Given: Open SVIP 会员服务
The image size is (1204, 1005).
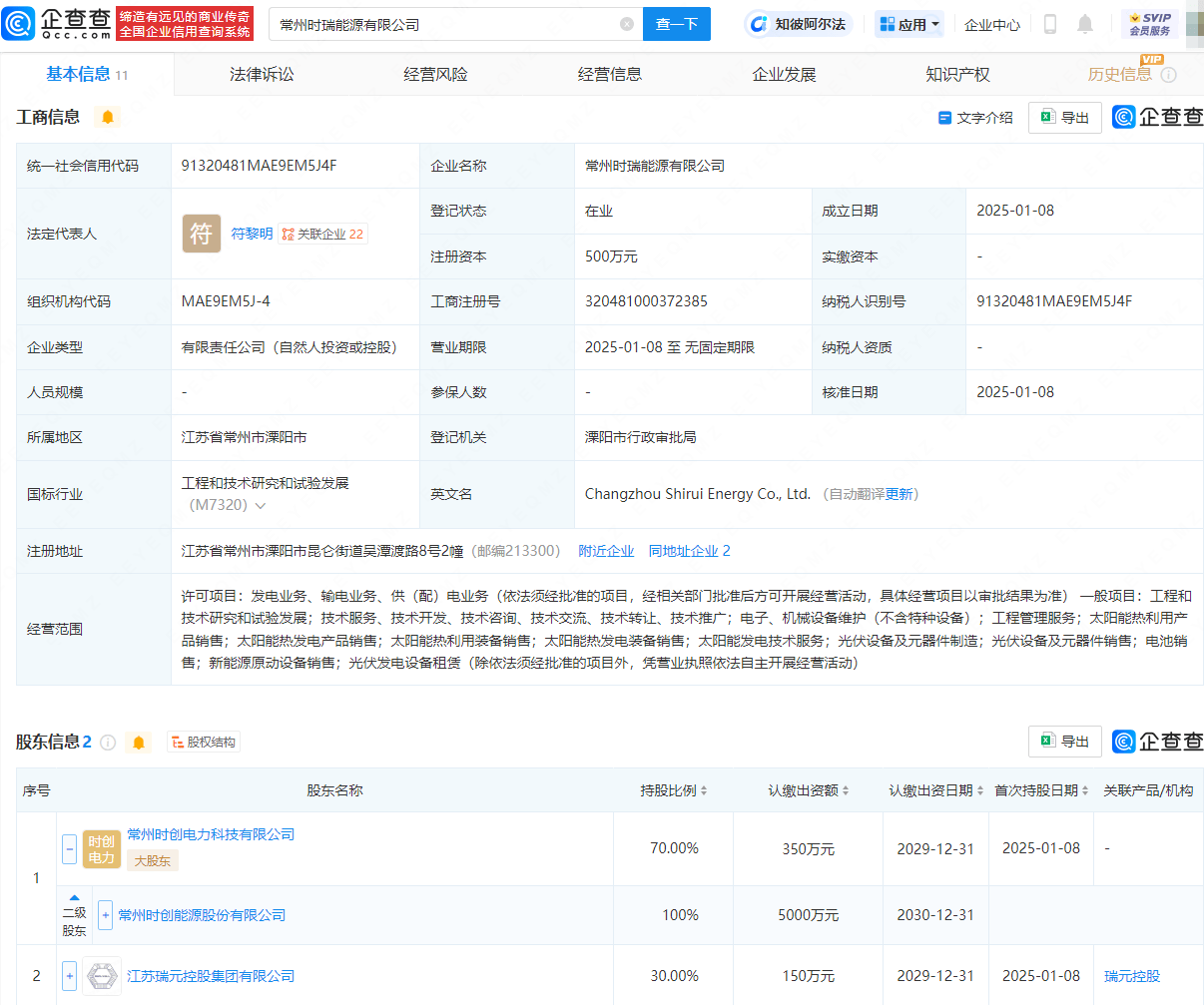Looking at the screenshot, I should point(1150,24).
